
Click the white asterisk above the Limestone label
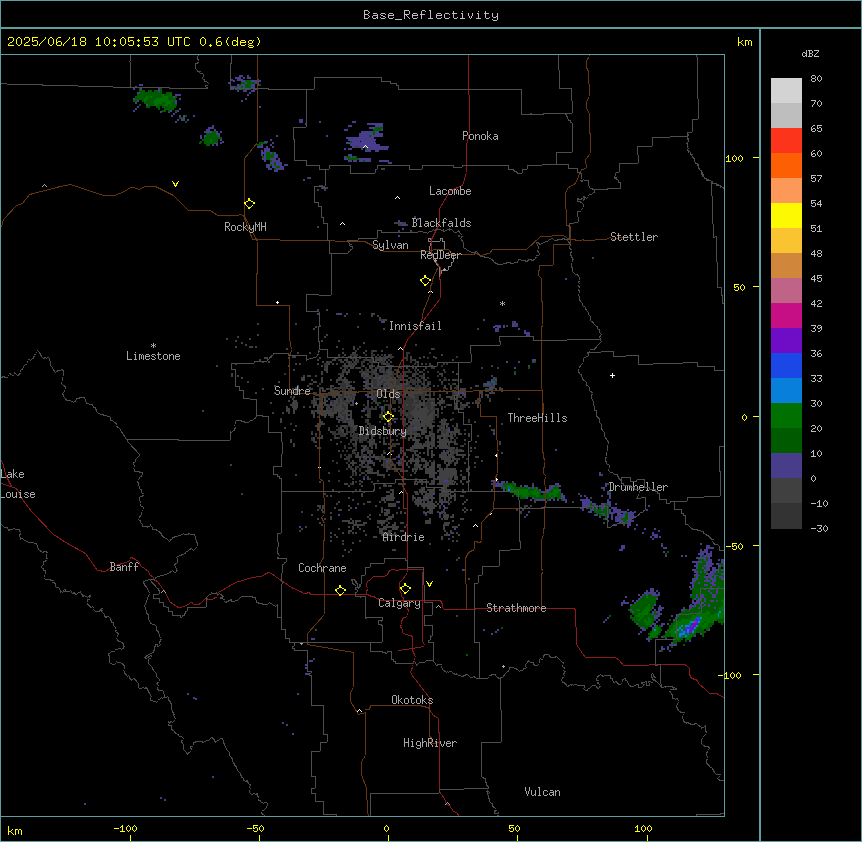(x=153, y=345)
